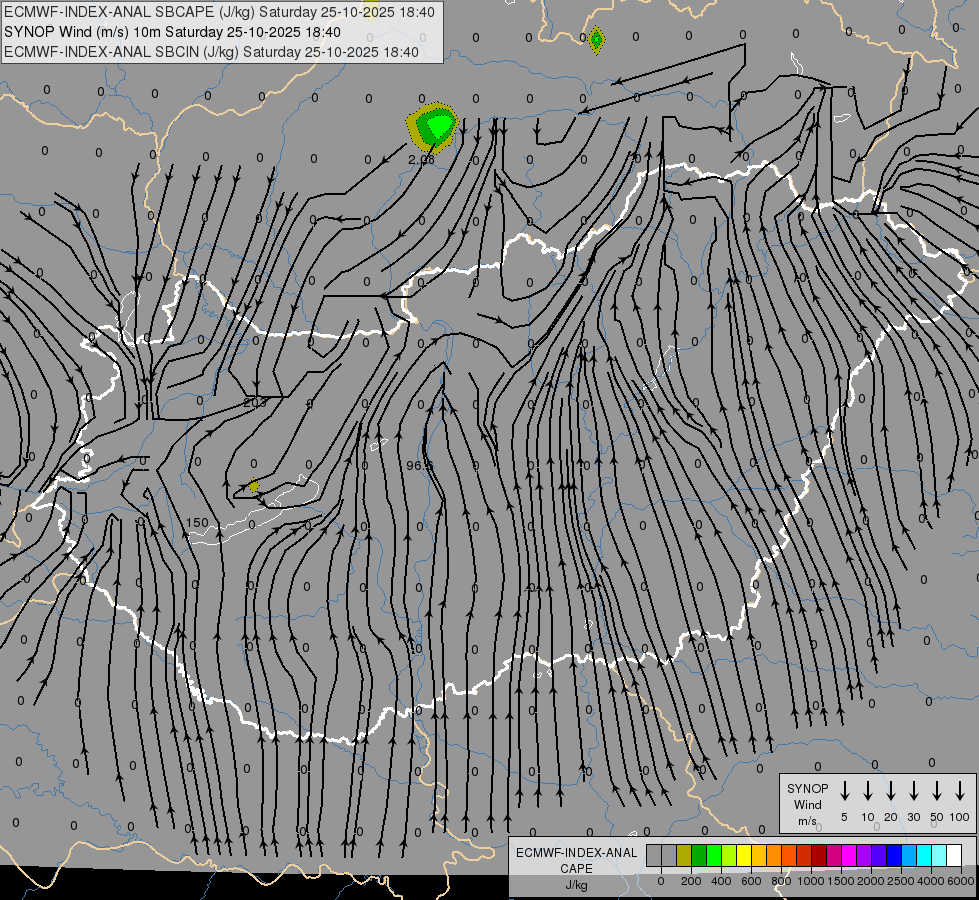Click the 30 m/s wind arrow in legend

[x=913, y=791]
